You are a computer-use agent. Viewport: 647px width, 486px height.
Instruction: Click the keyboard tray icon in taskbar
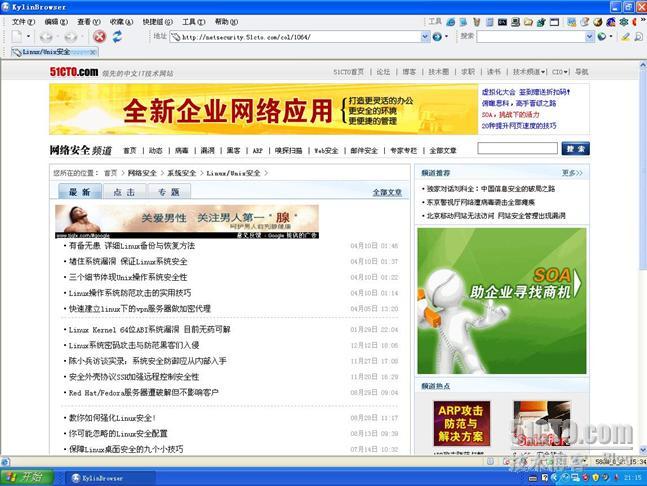click(x=533, y=478)
